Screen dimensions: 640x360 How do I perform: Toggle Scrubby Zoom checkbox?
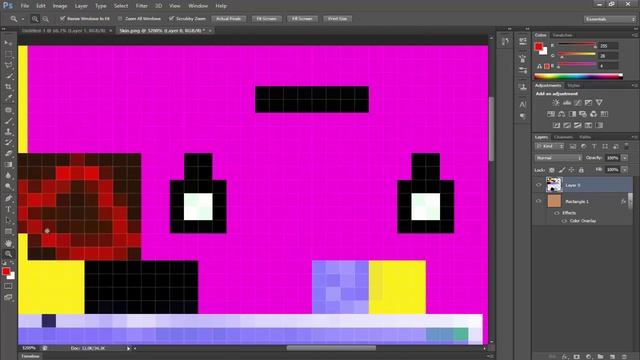(x=171, y=19)
